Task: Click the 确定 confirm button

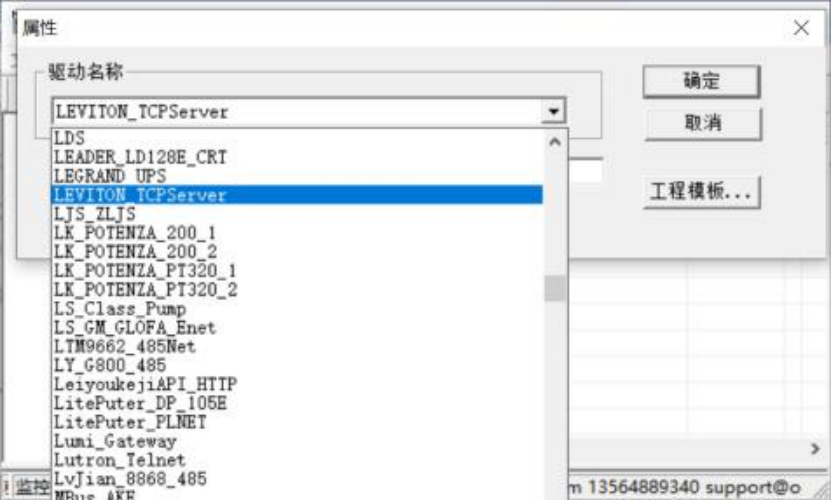Action: point(701,81)
